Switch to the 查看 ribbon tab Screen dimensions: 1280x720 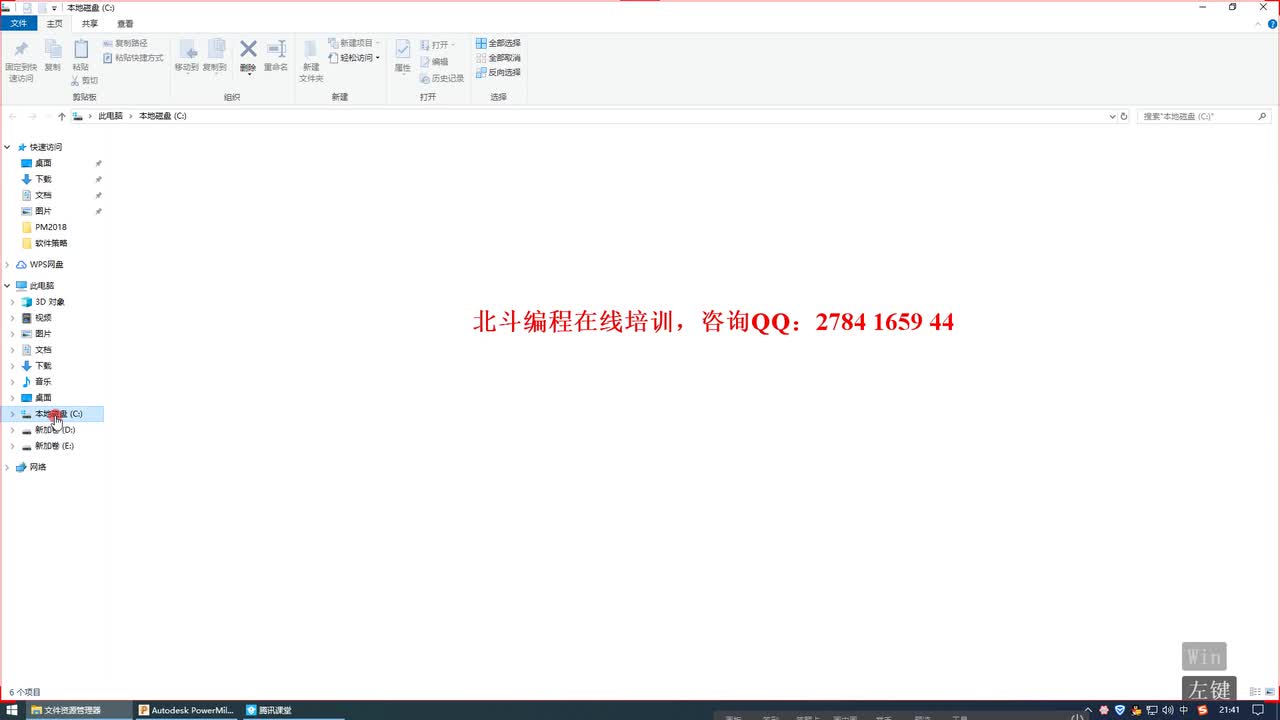(x=125, y=23)
